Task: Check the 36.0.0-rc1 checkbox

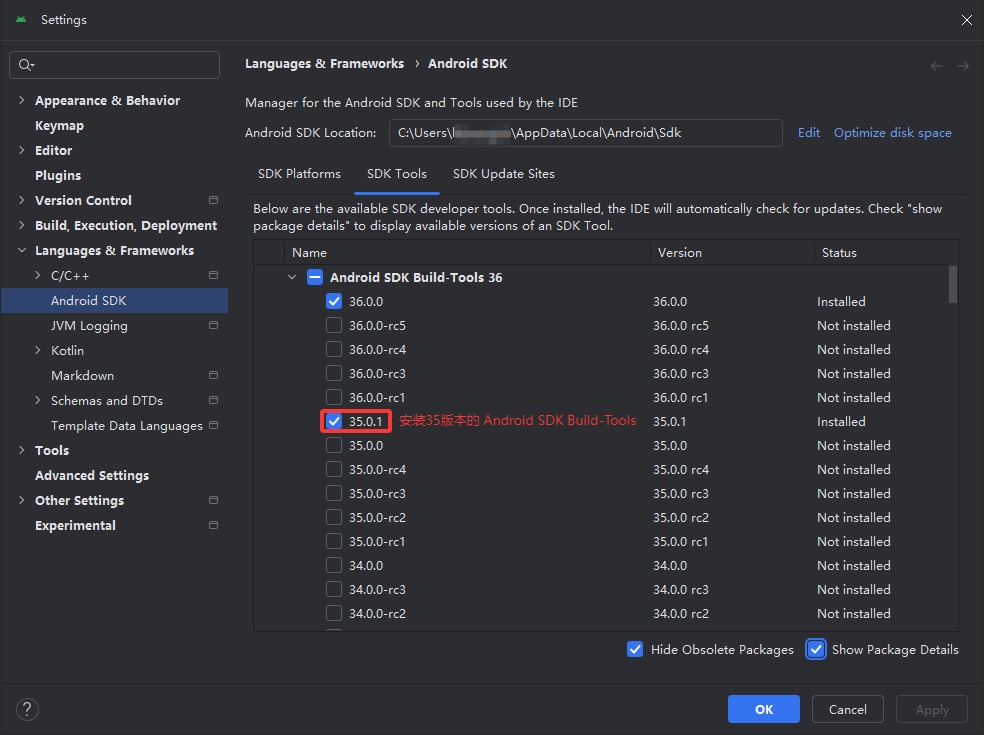Action: click(334, 397)
